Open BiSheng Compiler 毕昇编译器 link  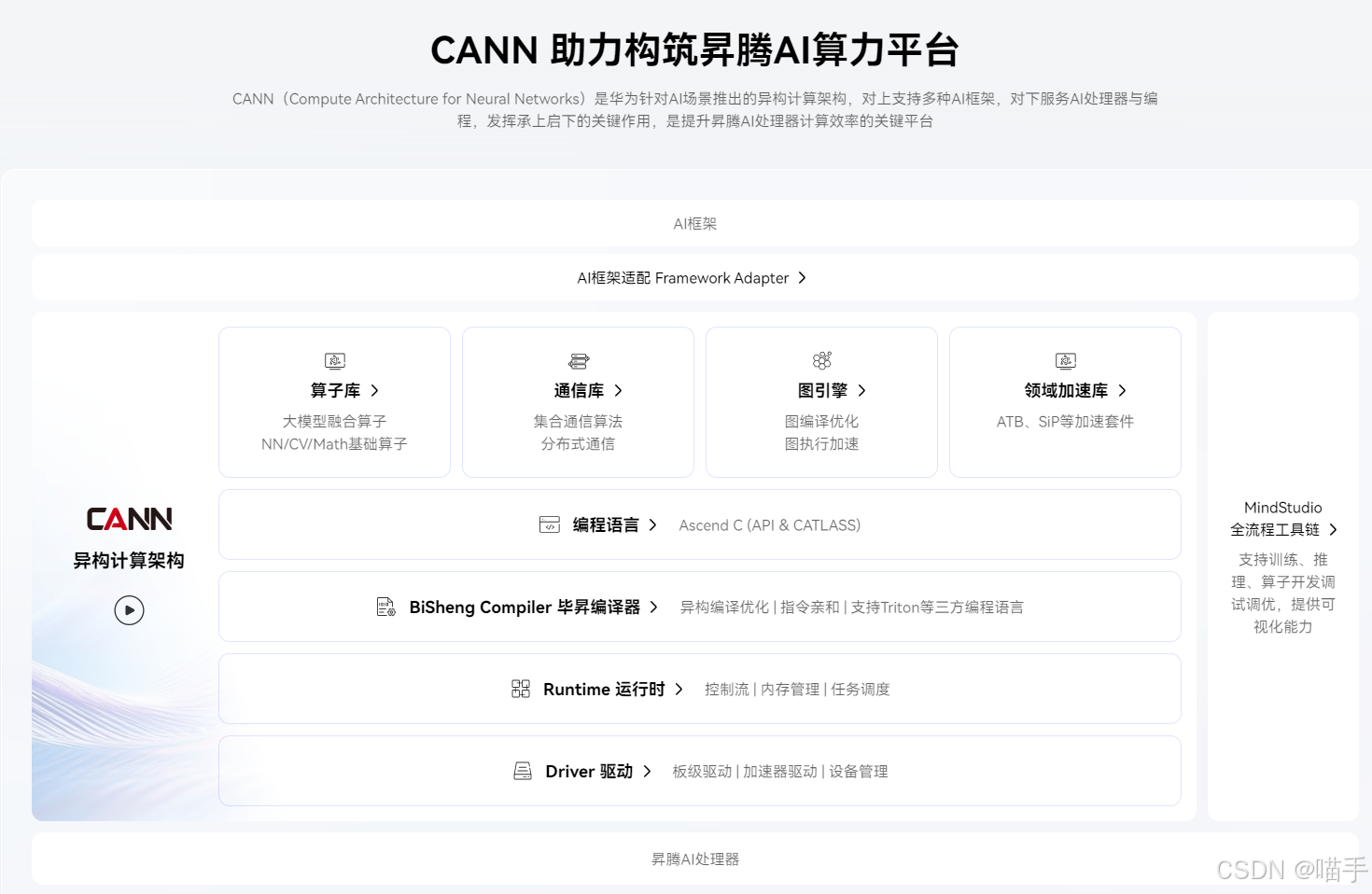(x=525, y=607)
